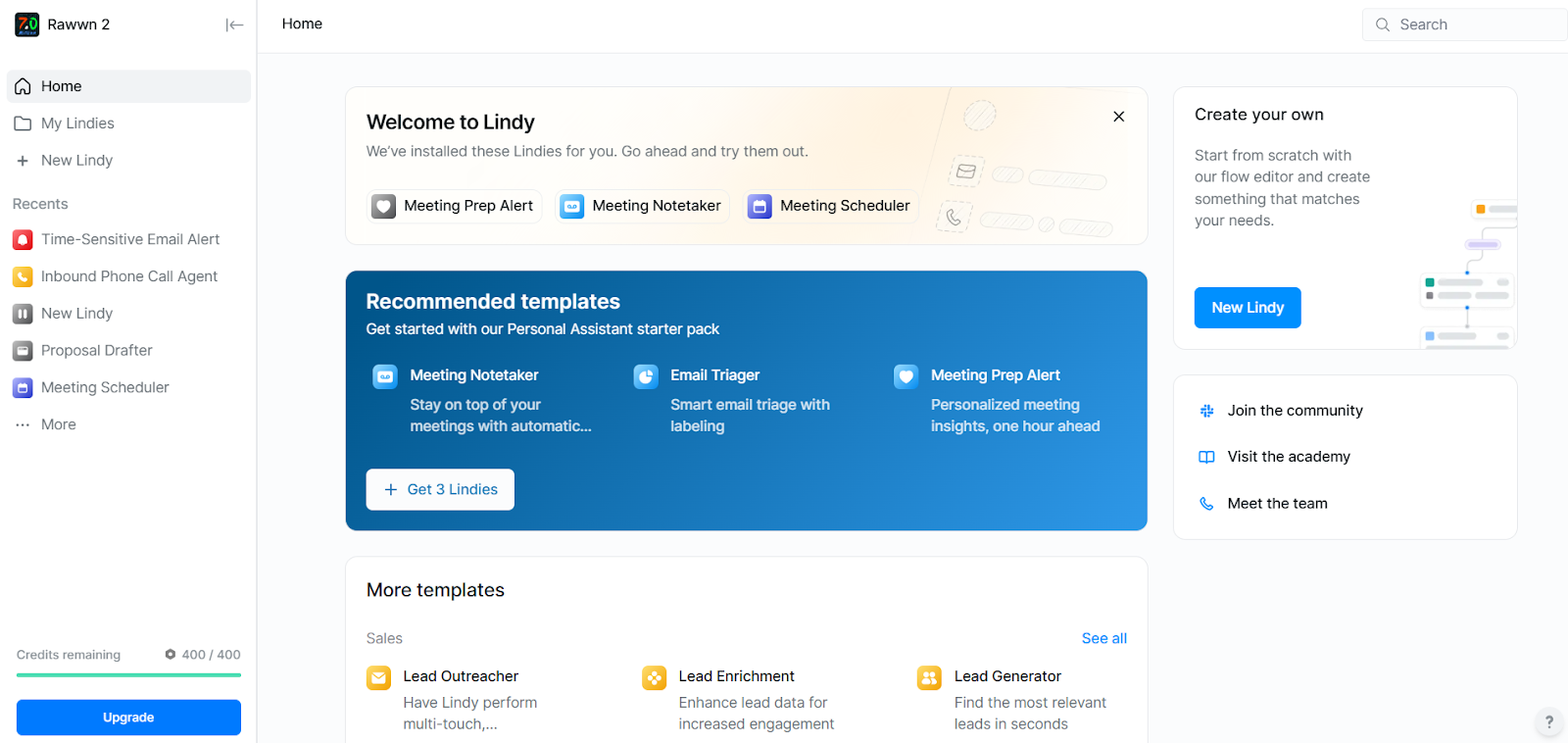Select the Meeting Notetaker recommended template
The width and height of the screenshot is (1568, 743).
click(x=486, y=400)
